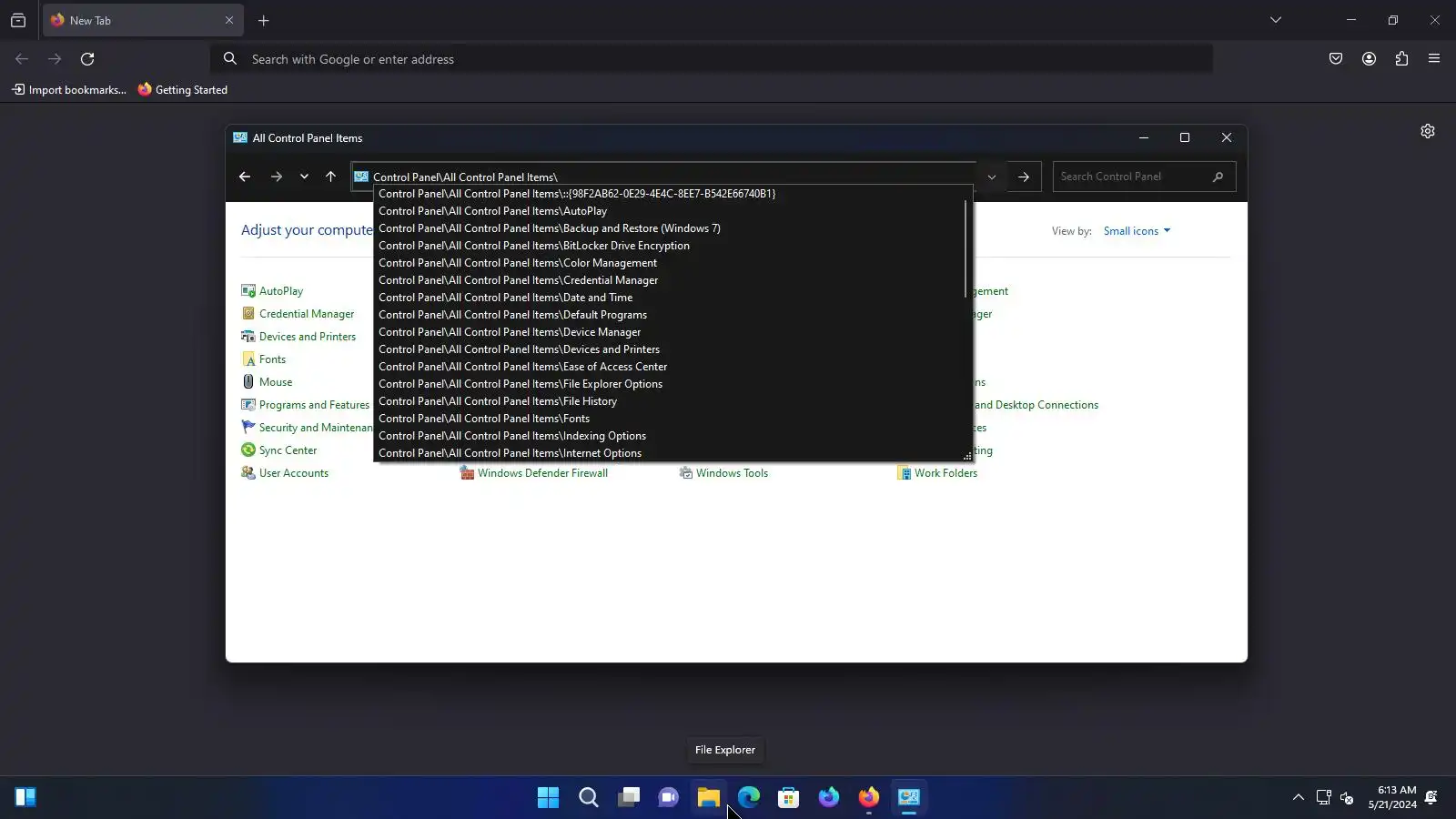Choose the Indexing Options path suggestion
The image size is (1456, 819).
click(x=670, y=436)
